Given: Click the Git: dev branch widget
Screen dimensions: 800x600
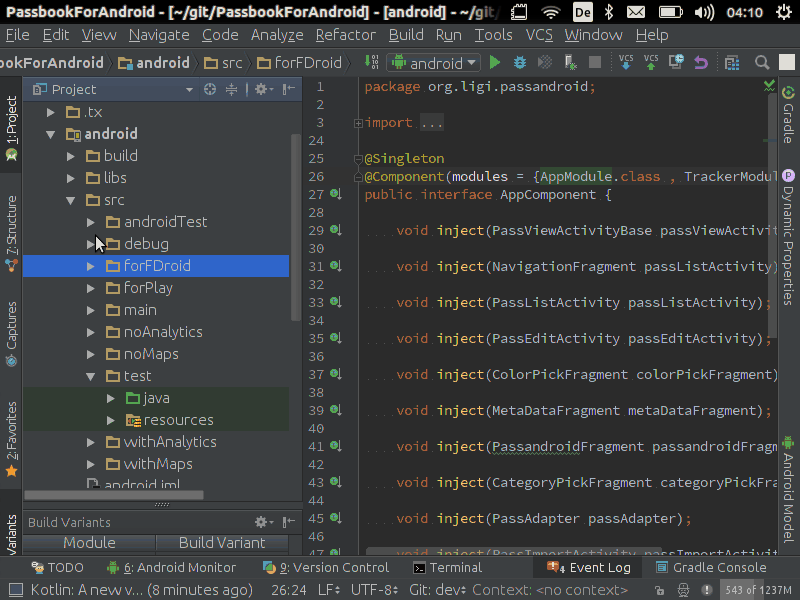Looking at the screenshot, I should click(439, 590).
